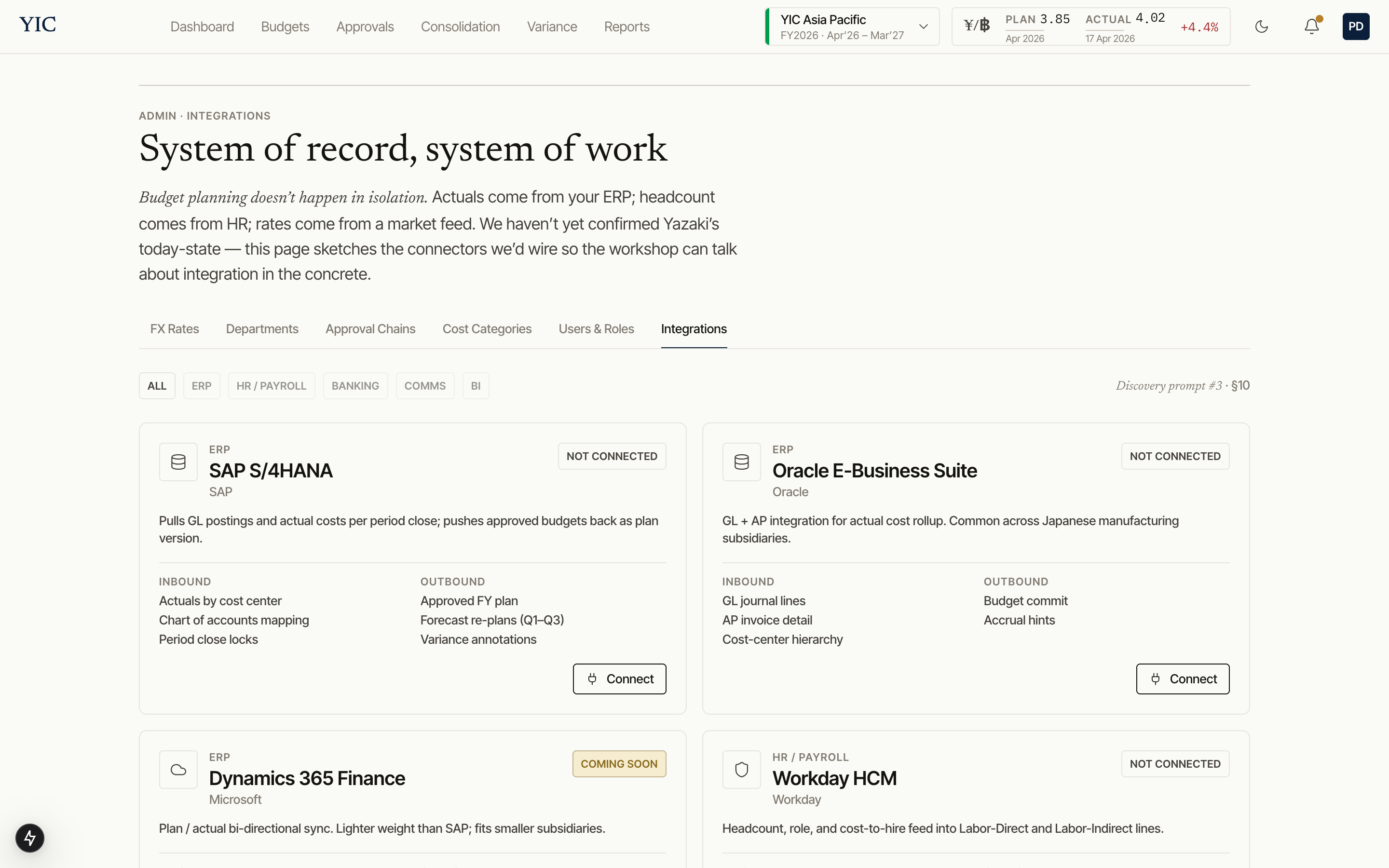The height and width of the screenshot is (868, 1389).
Task: Connect the Oracle E-Business Suite integration
Action: 1183,678
